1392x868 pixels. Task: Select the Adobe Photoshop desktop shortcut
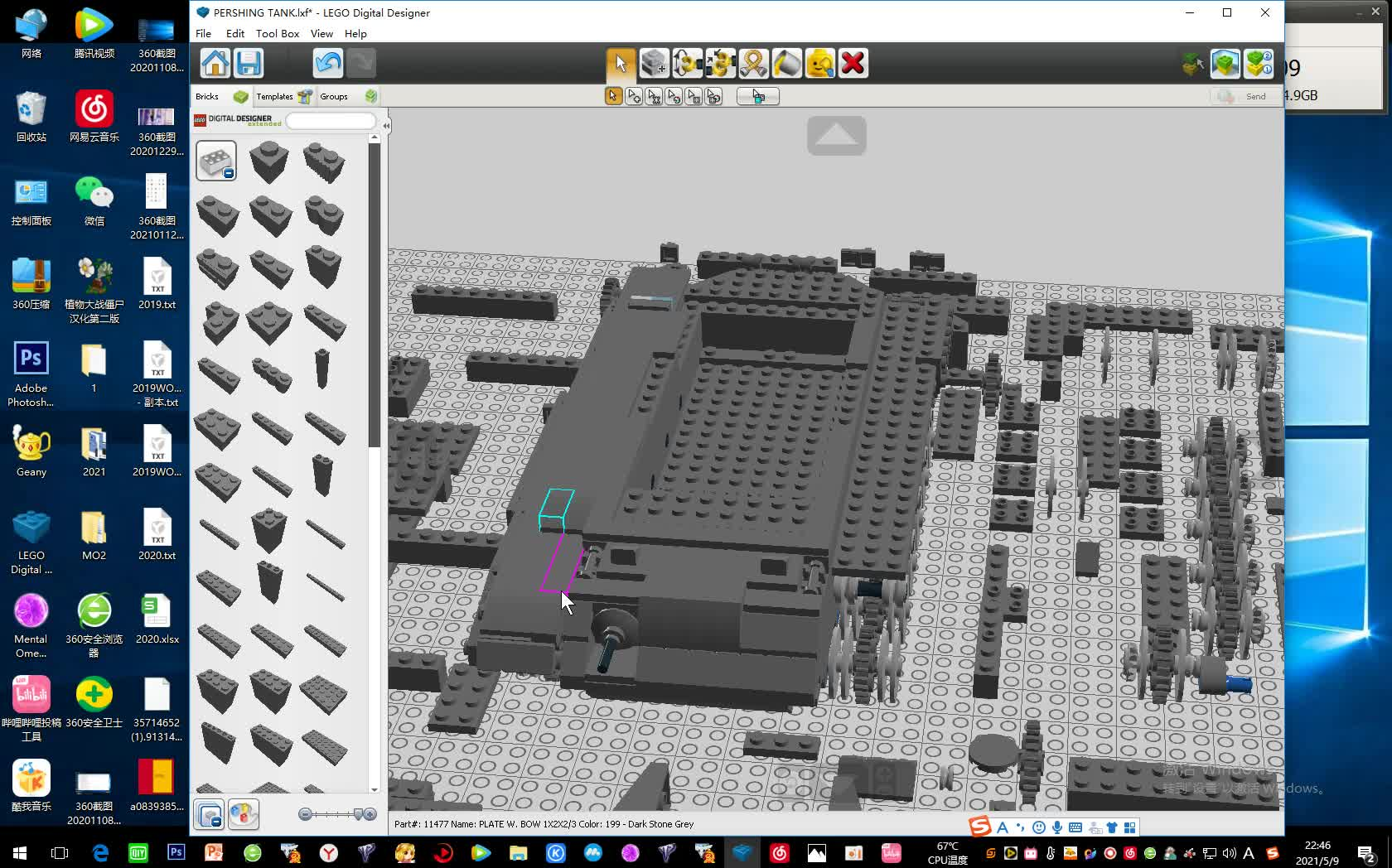[31, 375]
